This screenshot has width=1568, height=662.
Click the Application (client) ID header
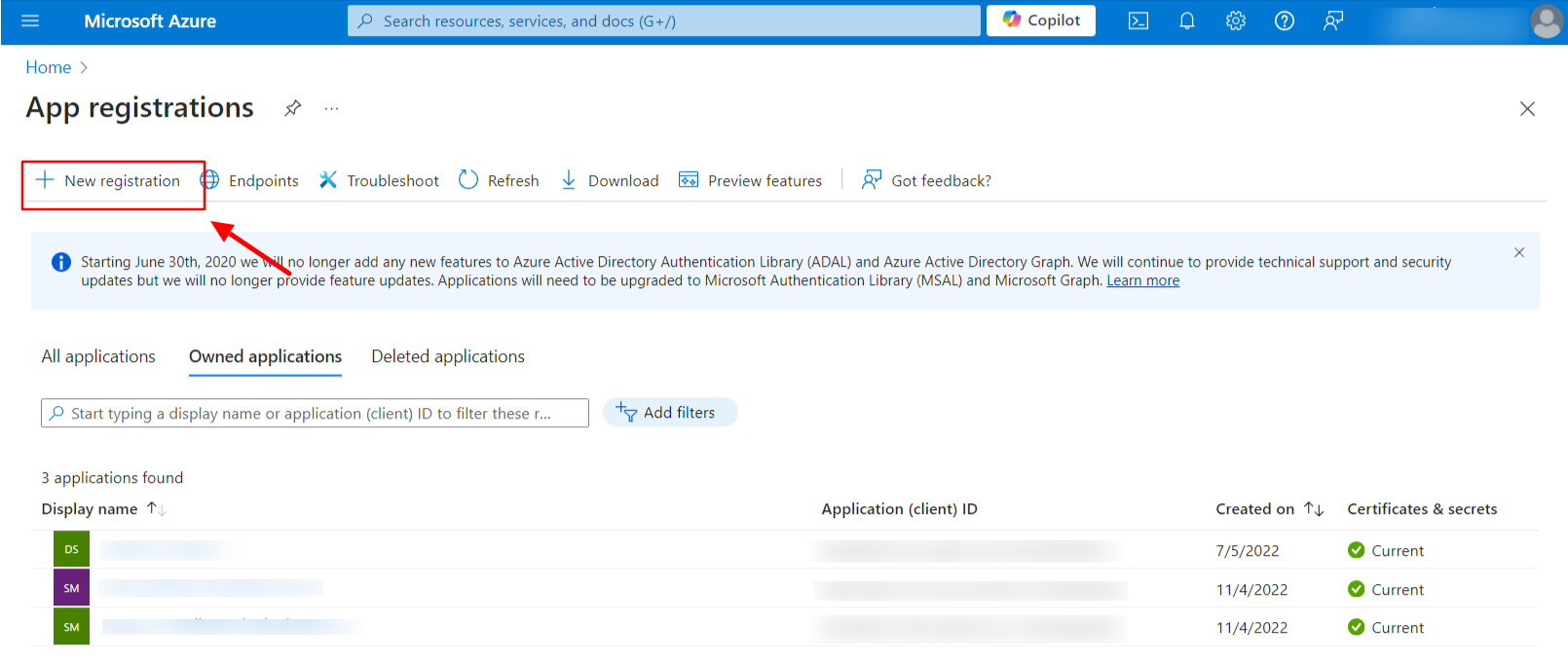pos(899,509)
